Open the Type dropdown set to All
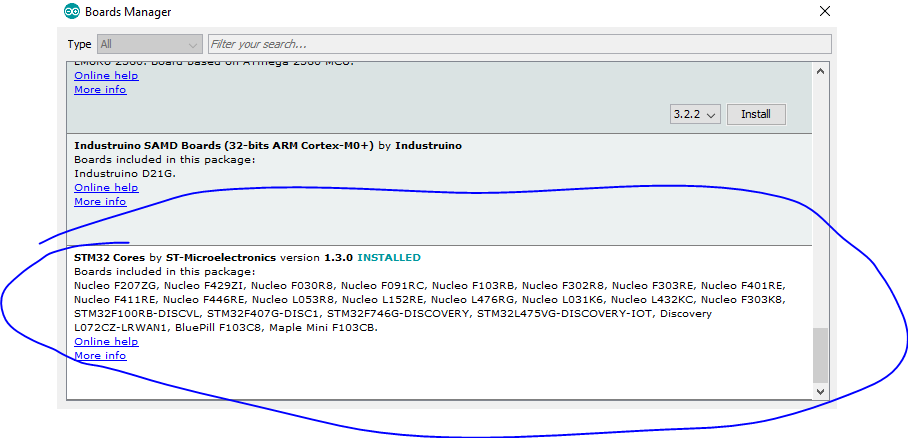 (149, 44)
